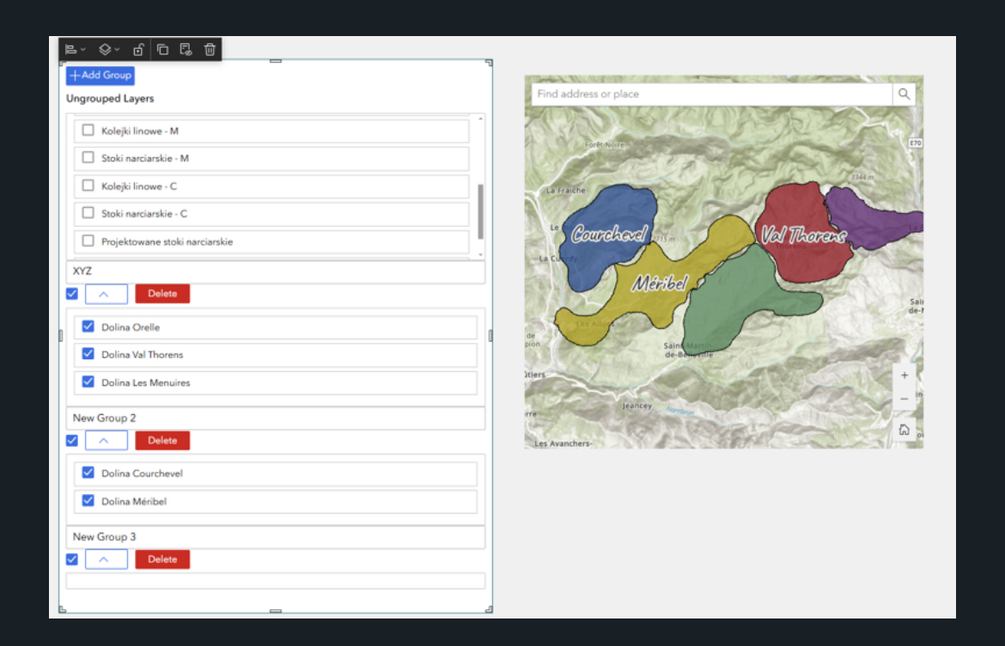Viewport: 1005px width, 646px height.
Task: Click the widget's top-right resize handle
Action: 489,62
